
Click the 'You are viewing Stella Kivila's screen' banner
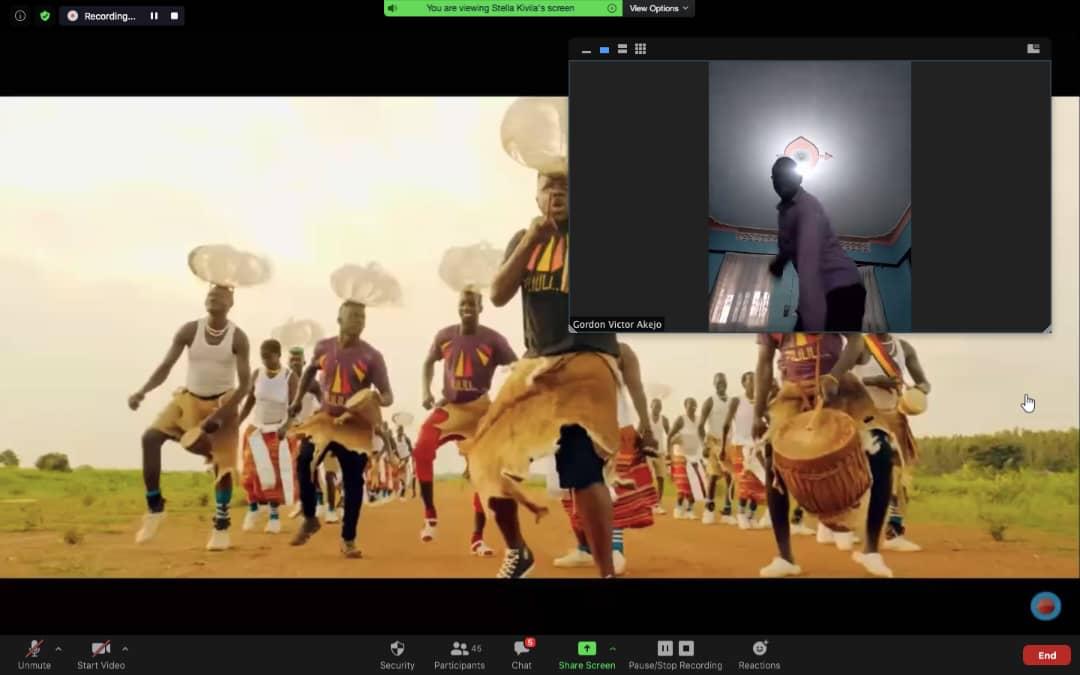coord(500,8)
